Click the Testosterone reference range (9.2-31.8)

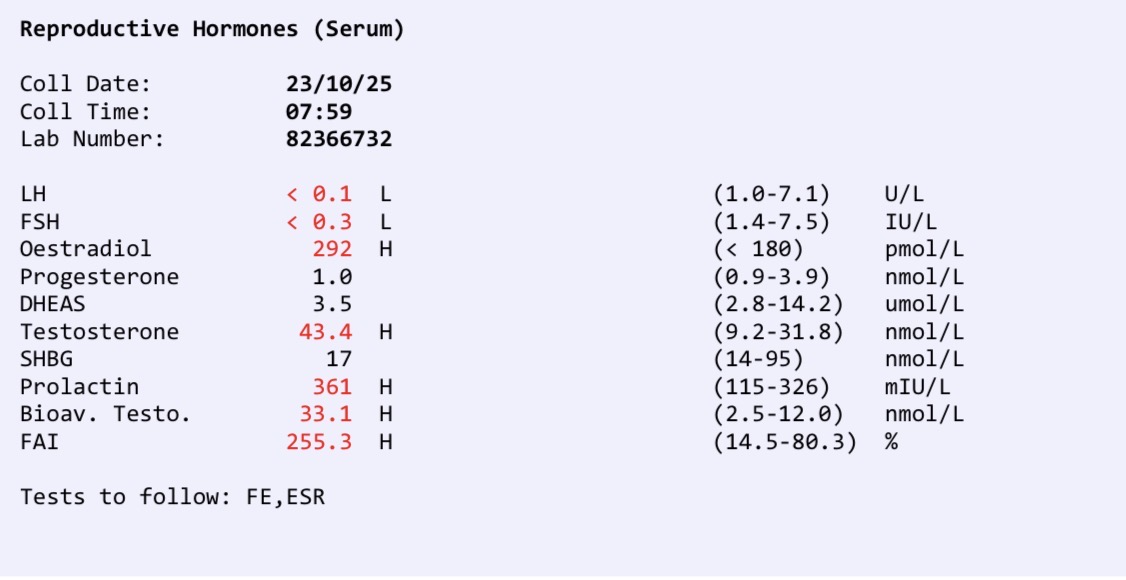coord(777,332)
